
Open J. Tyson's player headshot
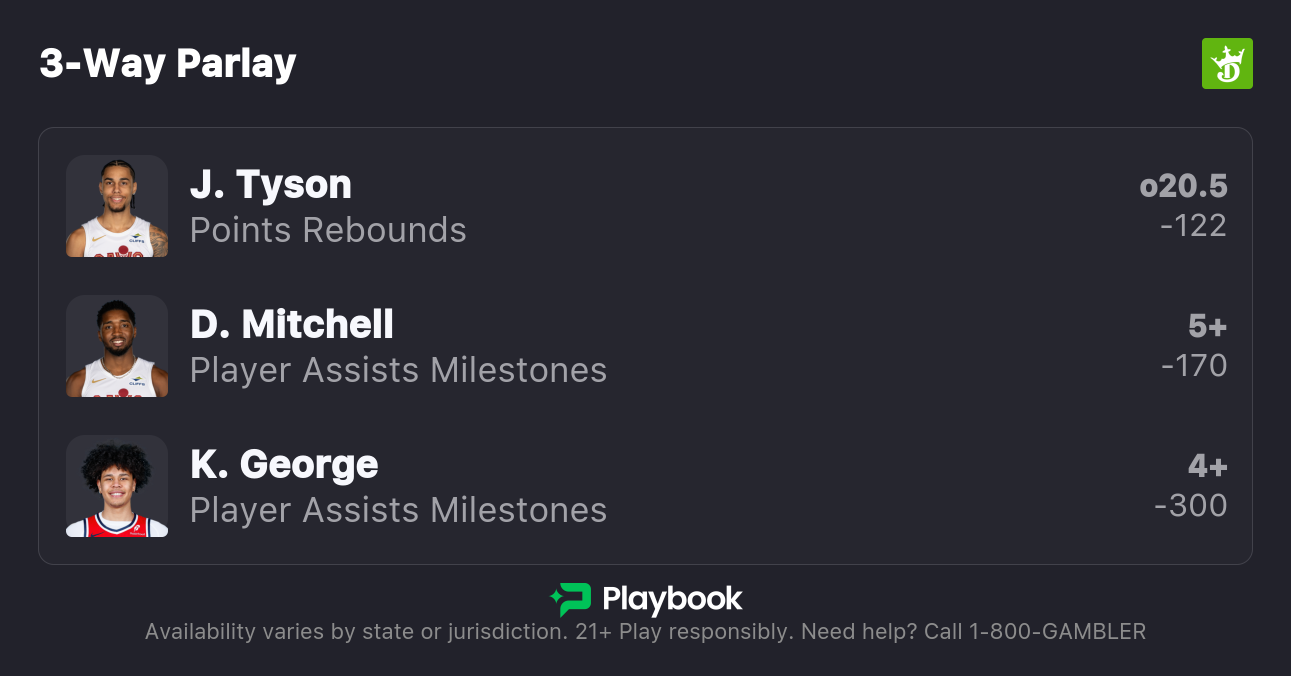pyautogui.click(x=117, y=206)
